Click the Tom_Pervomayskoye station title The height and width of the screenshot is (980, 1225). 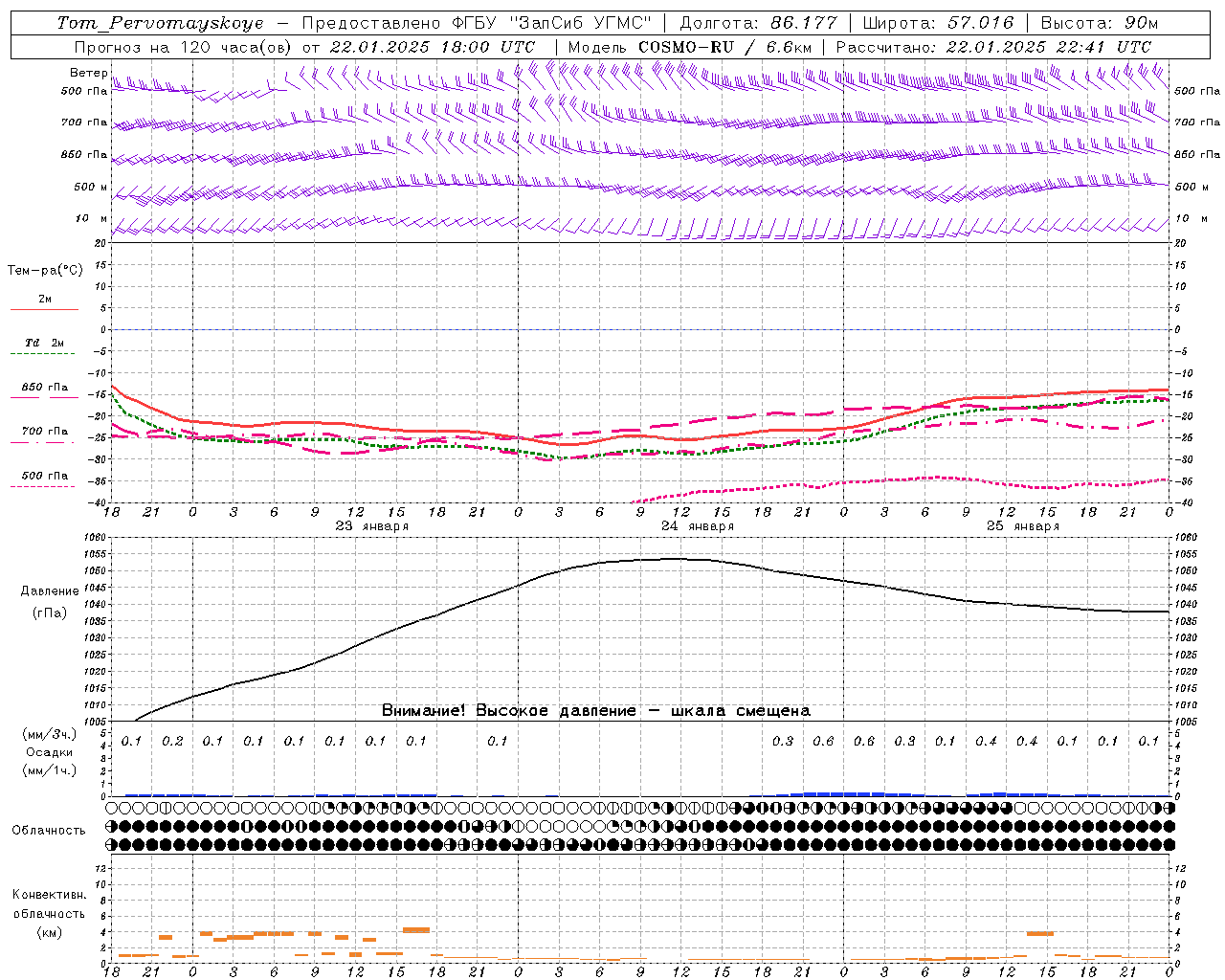(x=160, y=23)
